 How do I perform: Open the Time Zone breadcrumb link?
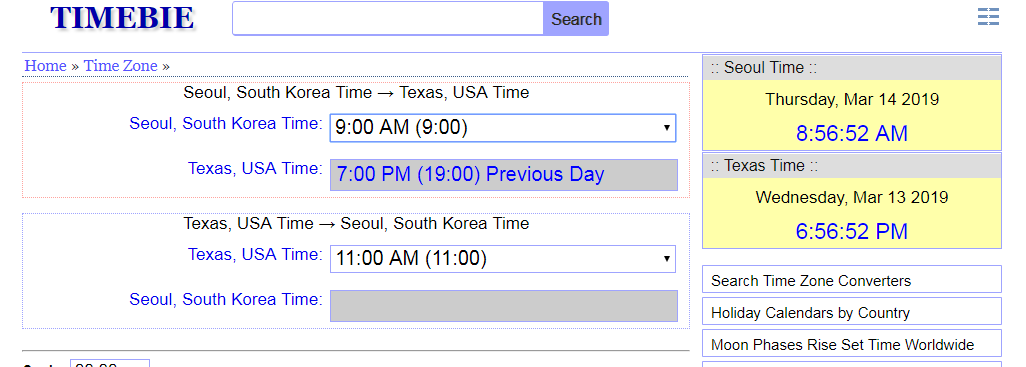pyautogui.click(x=120, y=66)
